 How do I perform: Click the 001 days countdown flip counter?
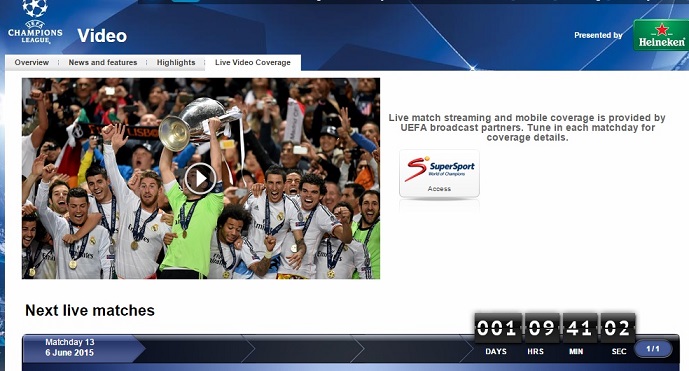(498, 328)
